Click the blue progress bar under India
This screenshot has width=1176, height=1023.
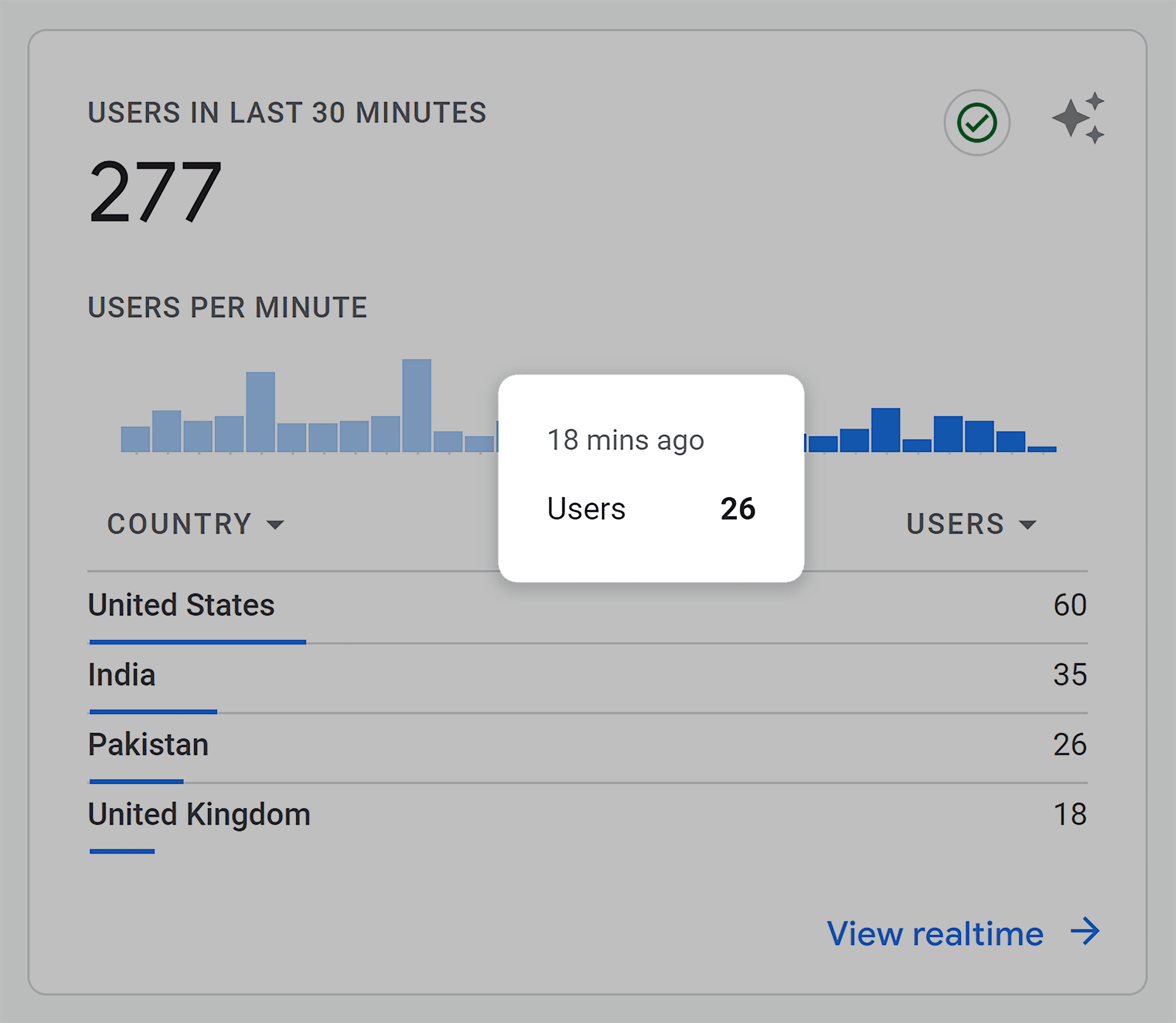tap(153, 712)
